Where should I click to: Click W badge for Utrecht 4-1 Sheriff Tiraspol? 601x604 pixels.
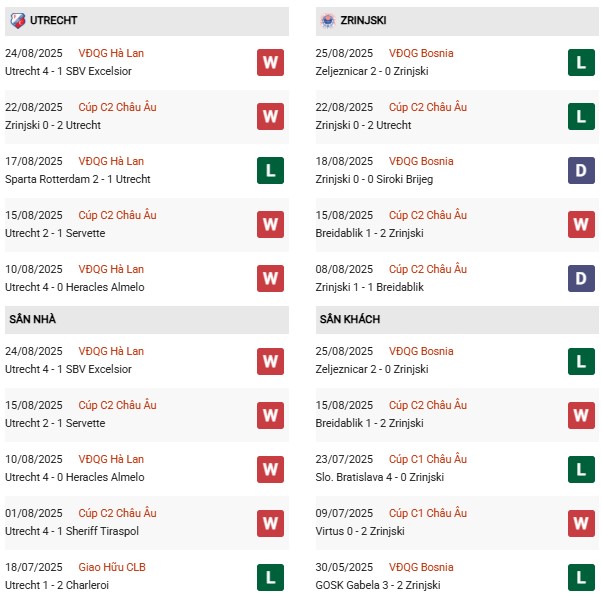tap(270, 523)
